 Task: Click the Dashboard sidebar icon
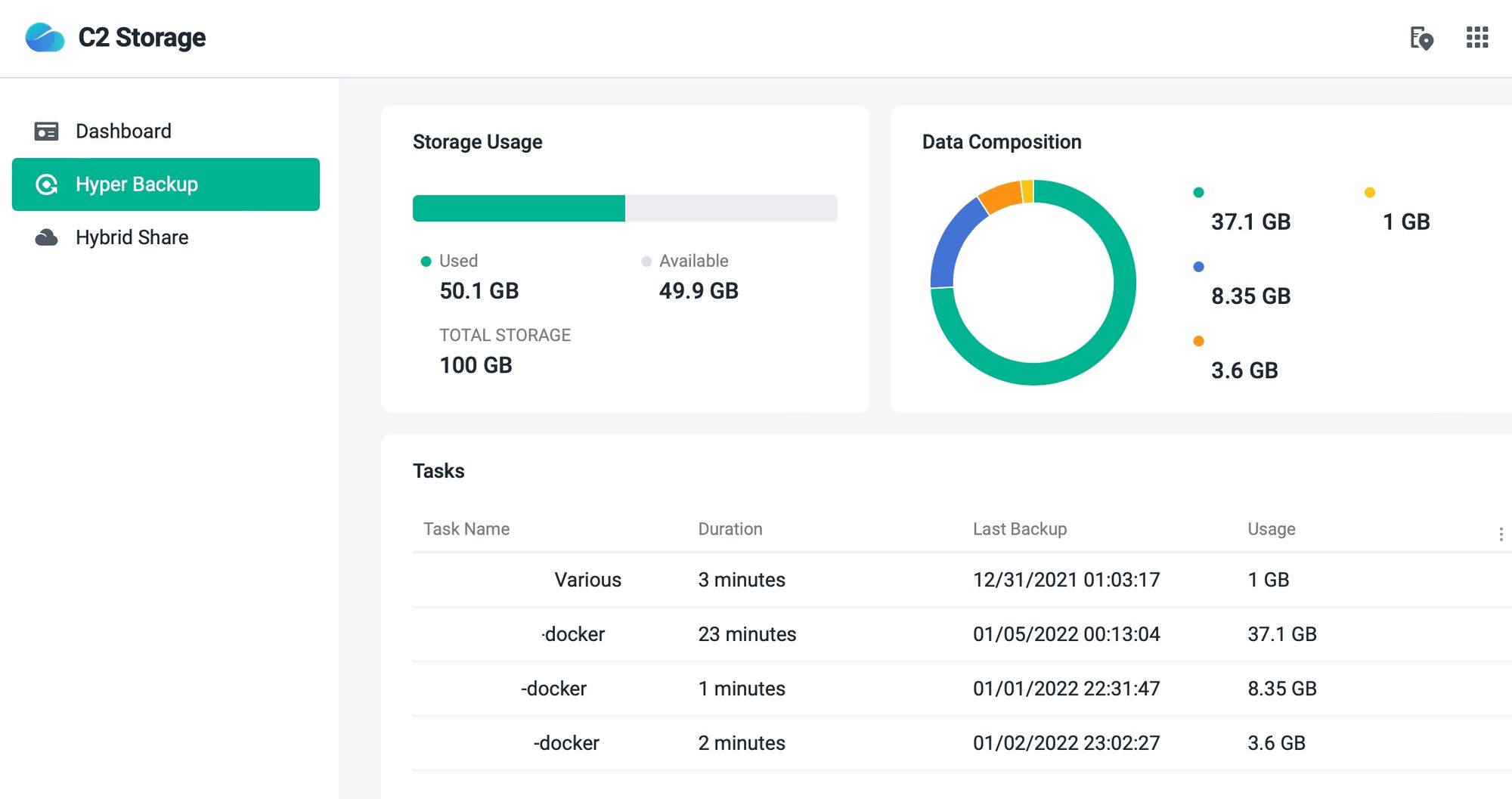tap(46, 132)
